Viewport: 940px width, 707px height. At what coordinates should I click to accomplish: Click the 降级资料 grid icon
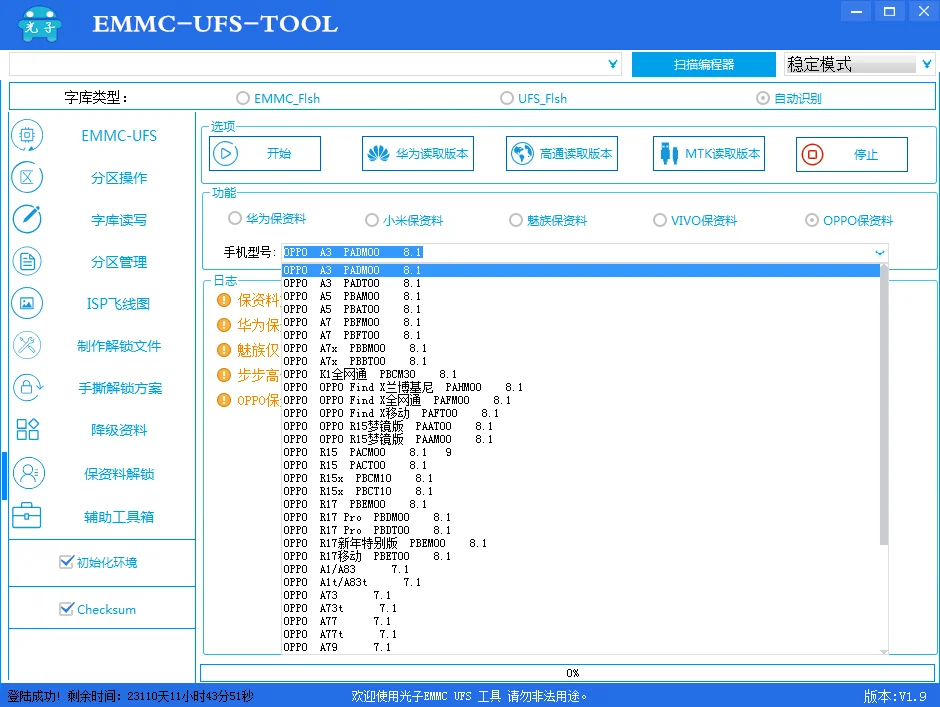(27, 430)
